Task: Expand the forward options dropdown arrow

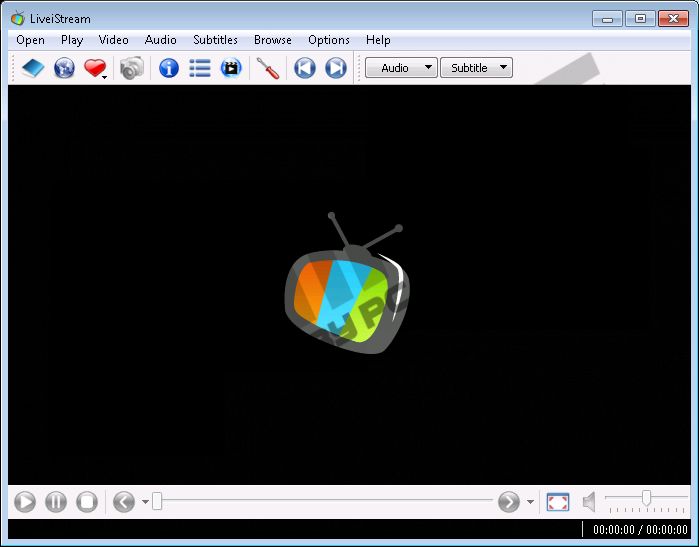Action: 530,502
